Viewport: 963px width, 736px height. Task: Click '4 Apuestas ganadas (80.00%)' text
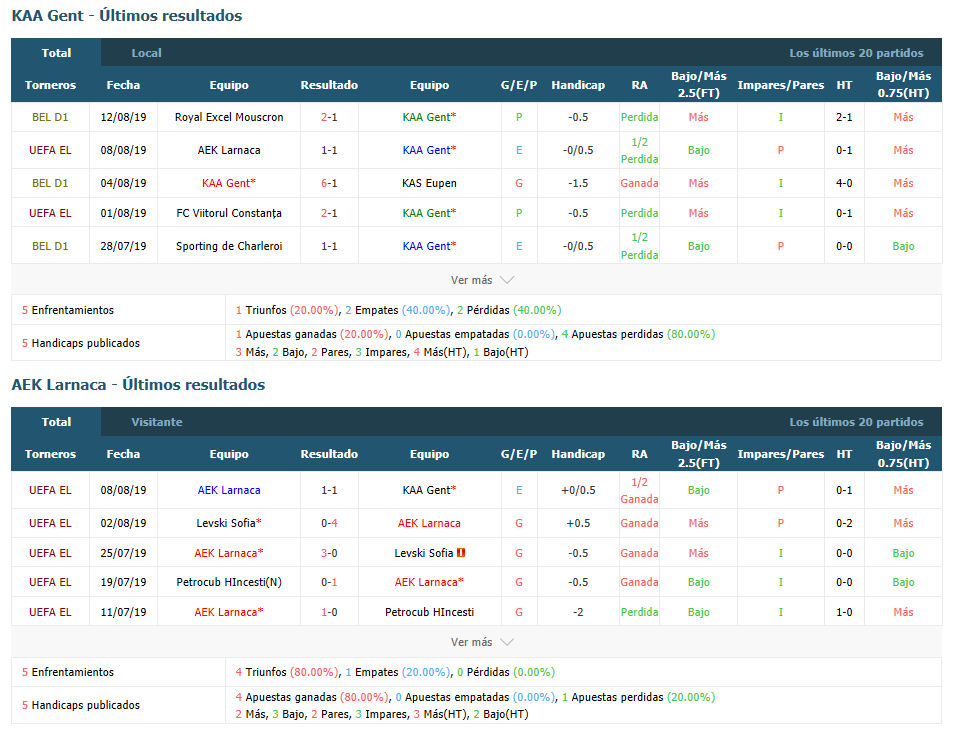pos(312,697)
